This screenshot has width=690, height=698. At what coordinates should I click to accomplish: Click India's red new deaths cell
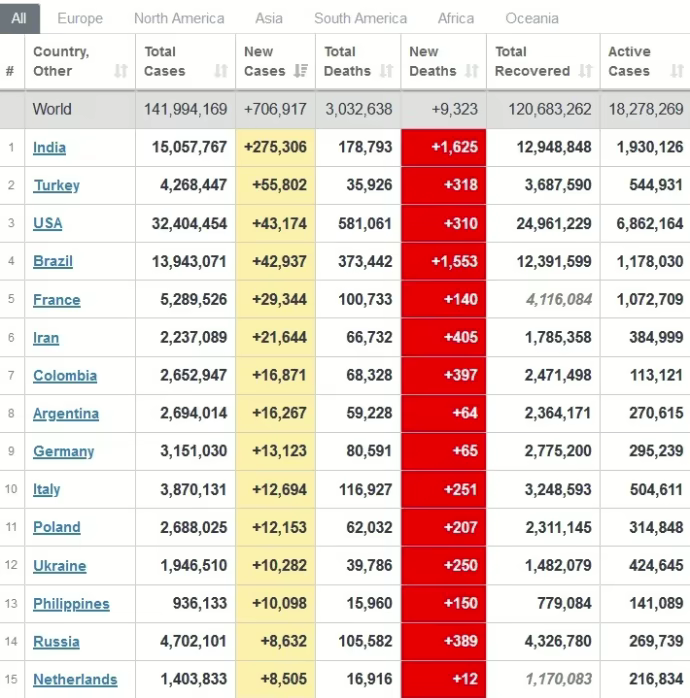(443, 148)
